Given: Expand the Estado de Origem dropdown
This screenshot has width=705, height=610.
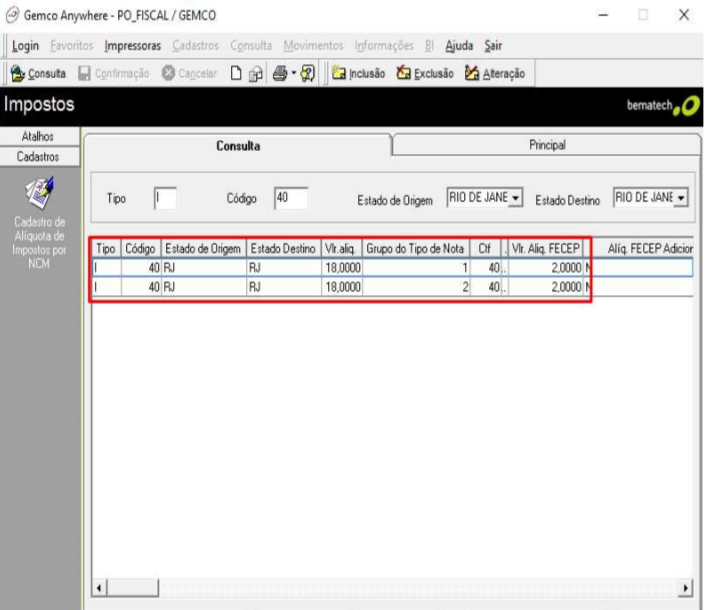Looking at the screenshot, I should pyautogui.click(x=515, y=198).
